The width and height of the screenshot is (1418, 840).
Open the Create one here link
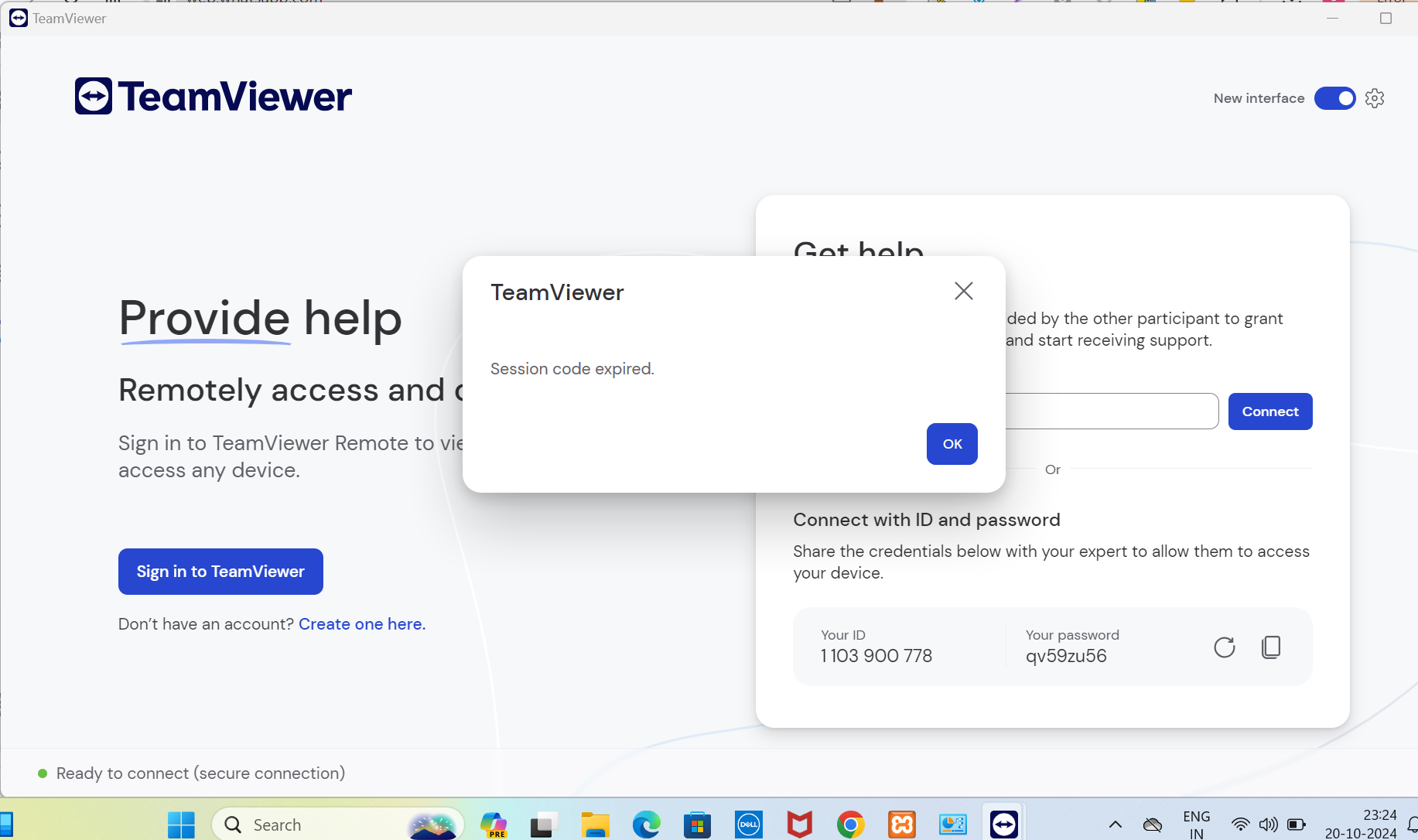[x=362, y=624]
